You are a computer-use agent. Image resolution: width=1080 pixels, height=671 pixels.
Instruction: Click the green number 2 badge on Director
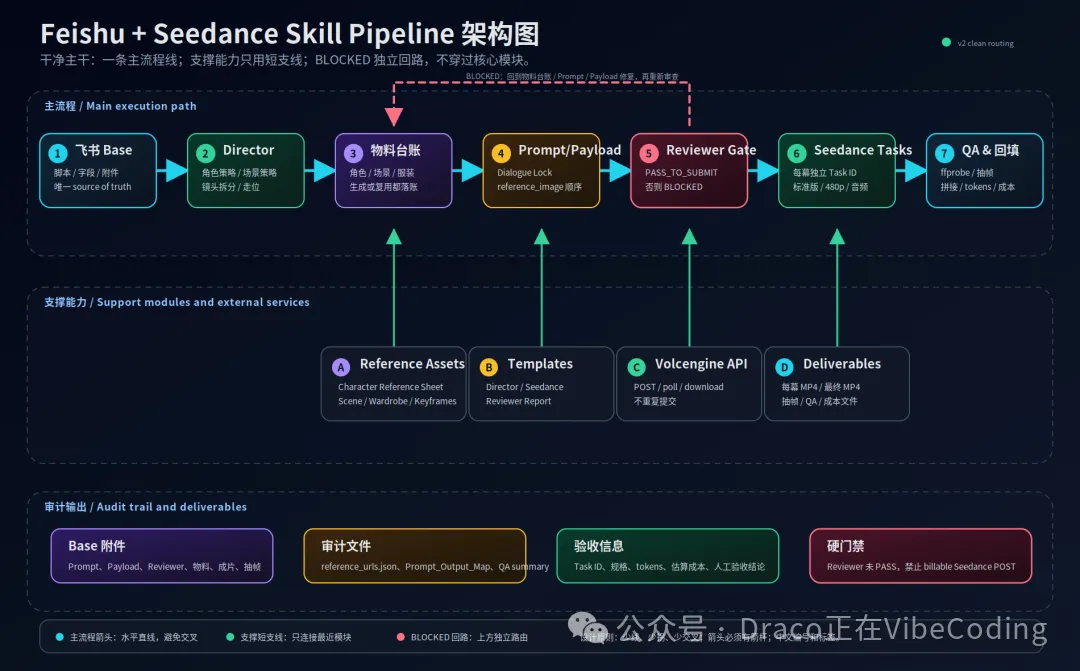tap(205, 153)
